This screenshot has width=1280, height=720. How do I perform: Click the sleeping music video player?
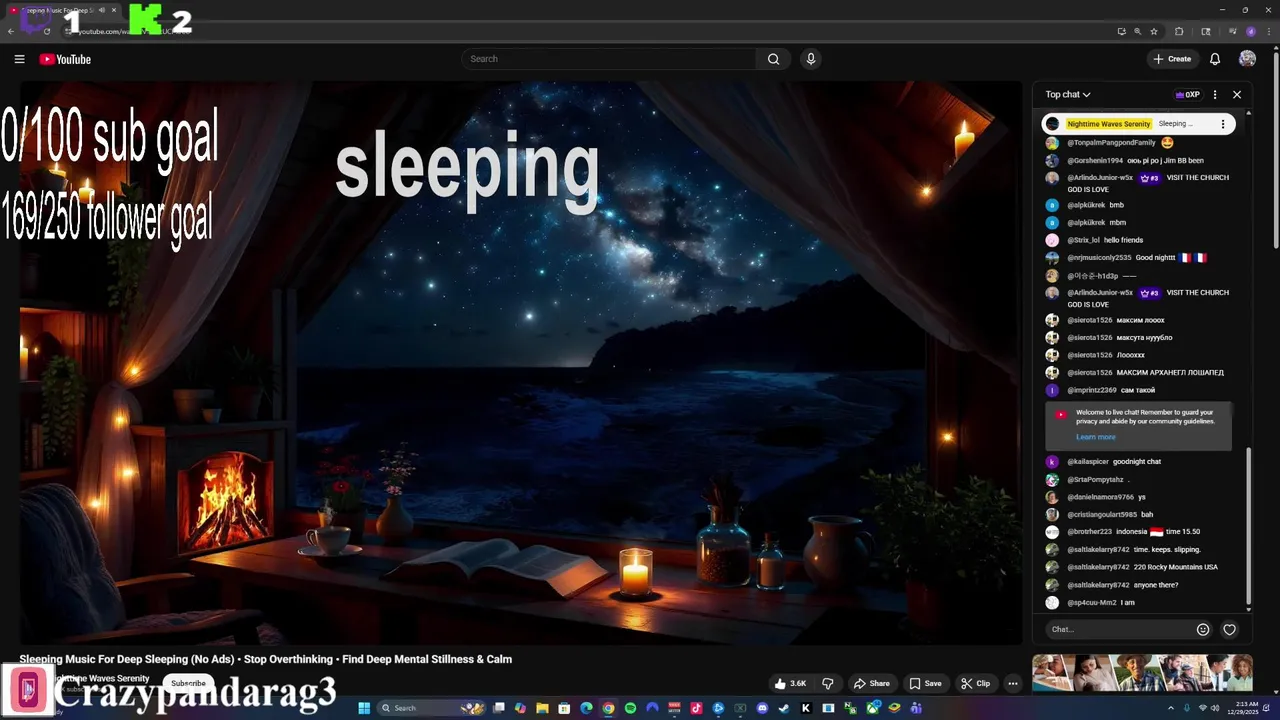click(520, 362)
